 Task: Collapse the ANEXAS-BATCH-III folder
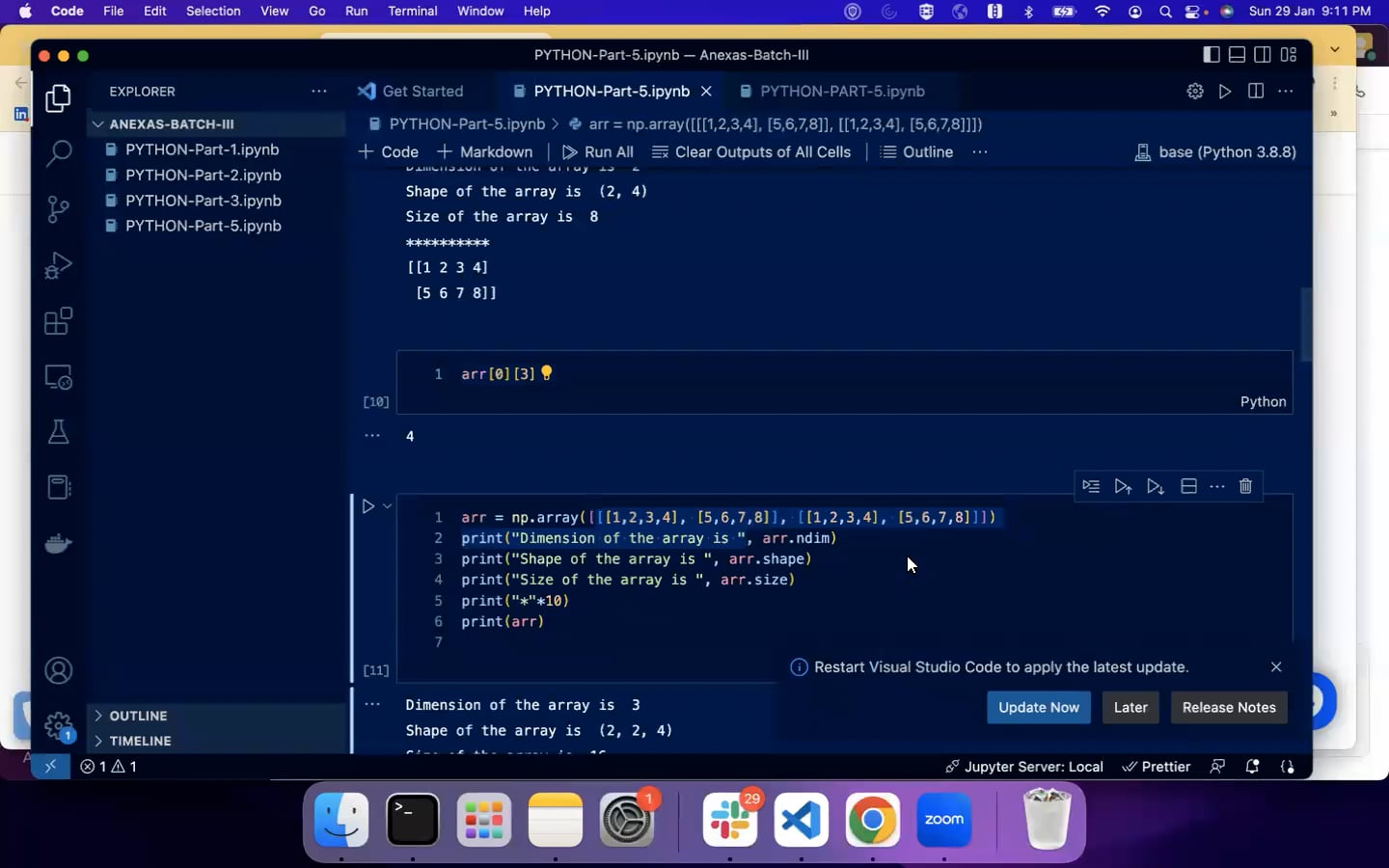tap(218, 124)
